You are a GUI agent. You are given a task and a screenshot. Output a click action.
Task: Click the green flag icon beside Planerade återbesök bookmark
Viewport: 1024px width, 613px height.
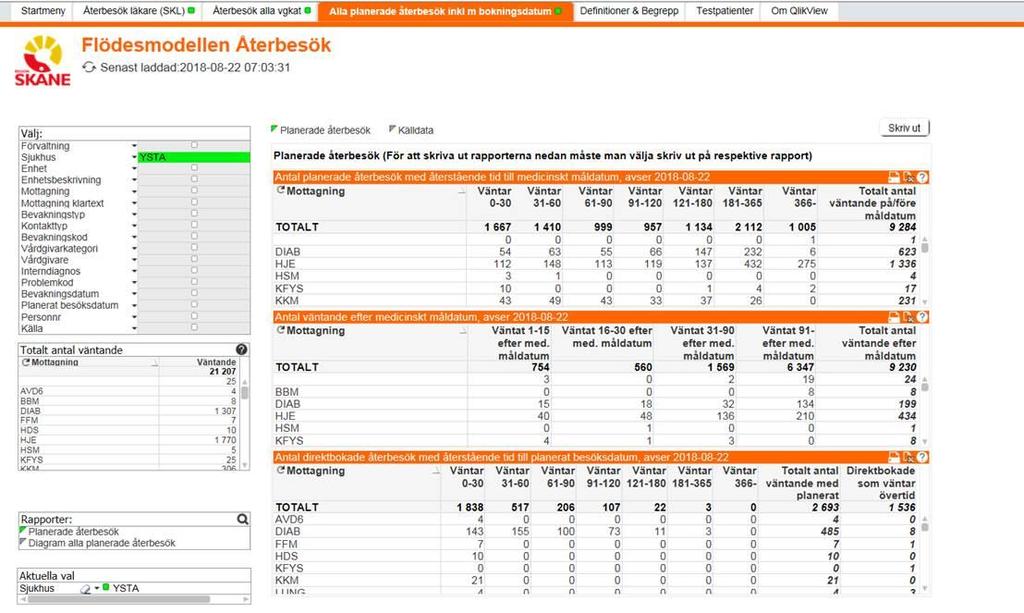tap(274, 129)
